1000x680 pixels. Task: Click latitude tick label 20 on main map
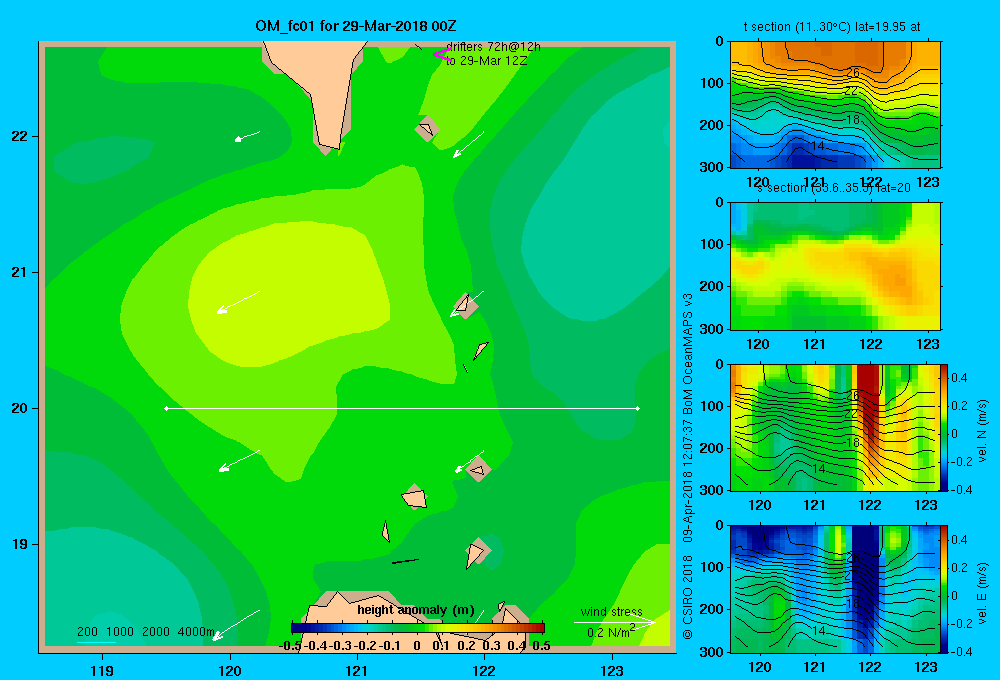(x=20, y=408)
